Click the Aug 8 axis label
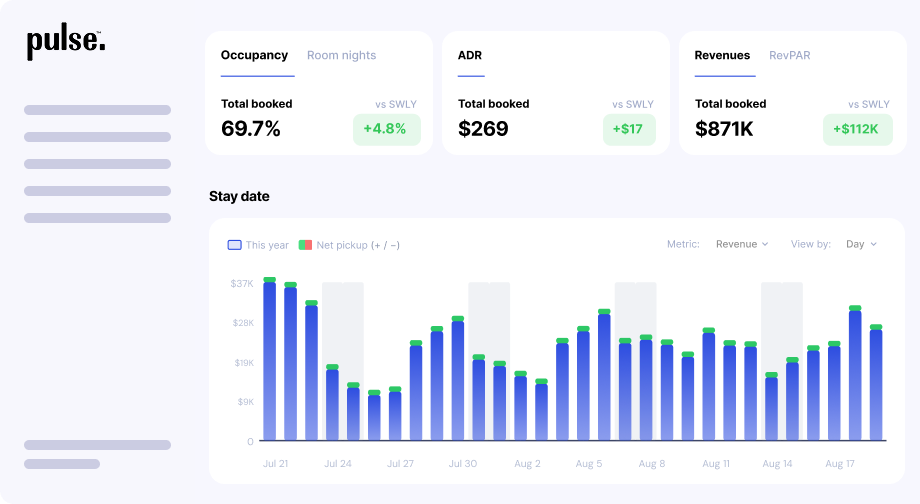Image resolution: width=920 pixels, height=504 pixels. coord(652,464)
